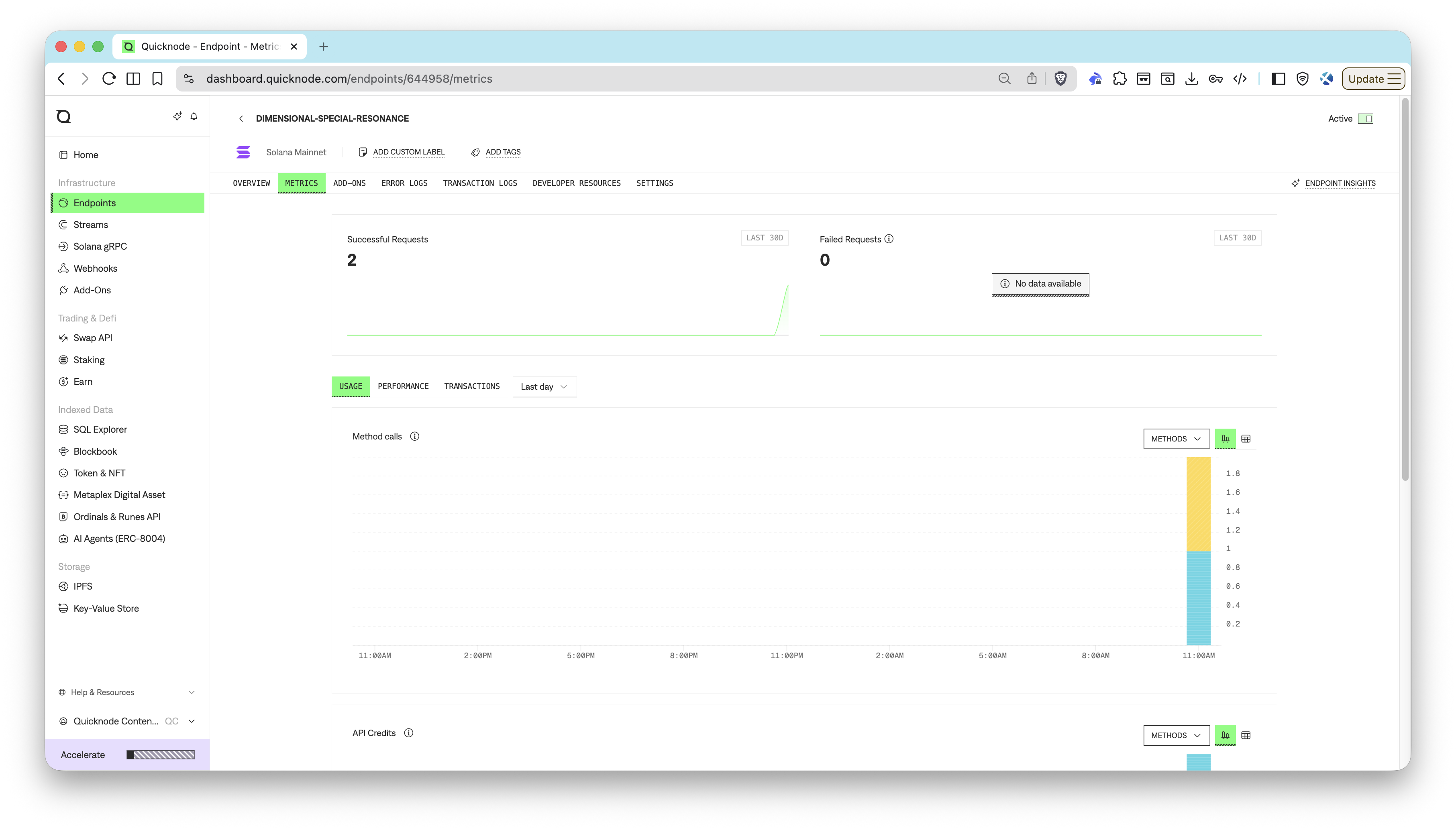
Task: Open the key password manager extension icon
Action: (x=1215, y=79)
